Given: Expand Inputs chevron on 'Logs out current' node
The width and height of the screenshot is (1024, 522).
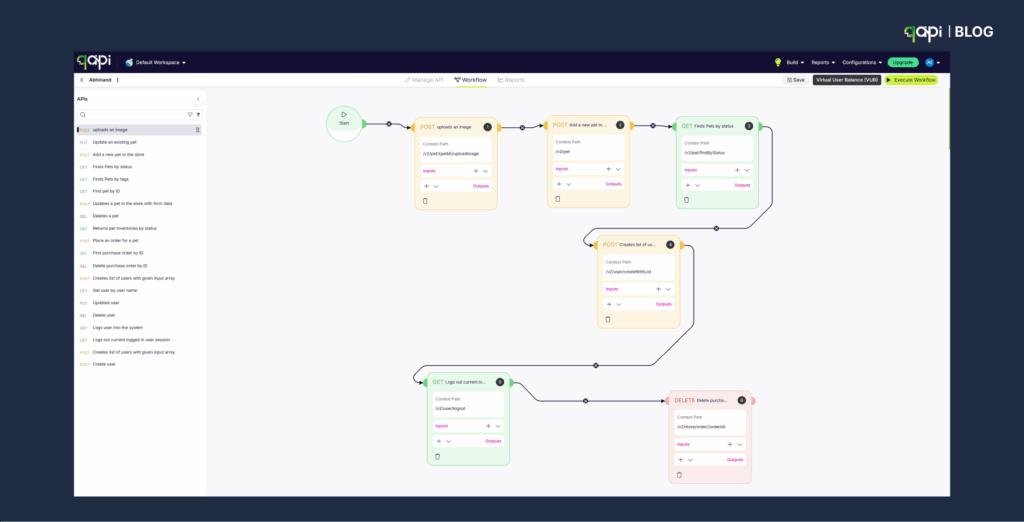Looking at the screenshot, I should (498, 426).
